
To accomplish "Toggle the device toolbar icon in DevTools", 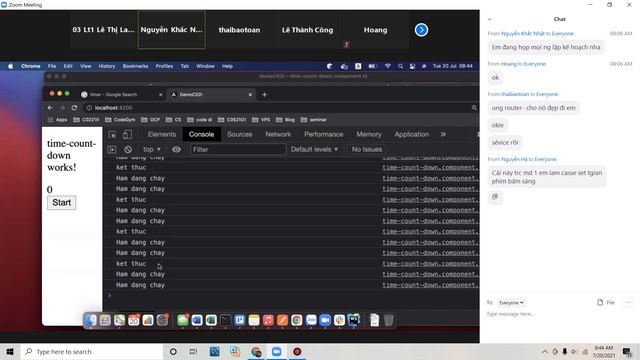I will (127, 134).
